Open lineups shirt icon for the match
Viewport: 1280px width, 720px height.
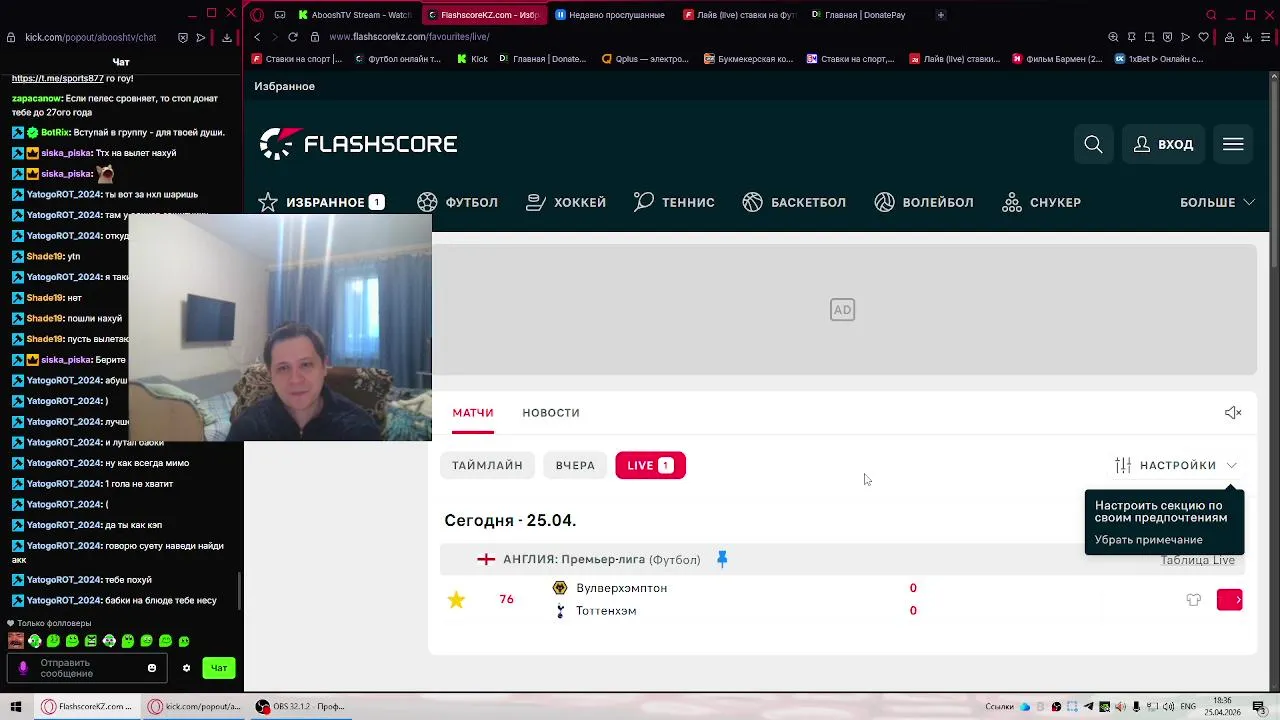click(1193, 600)
